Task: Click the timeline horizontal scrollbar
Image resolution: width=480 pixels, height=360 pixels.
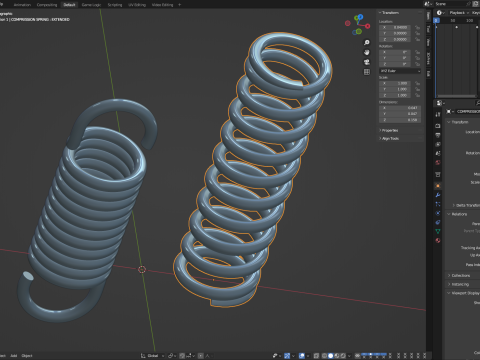Action: (457, 96)
